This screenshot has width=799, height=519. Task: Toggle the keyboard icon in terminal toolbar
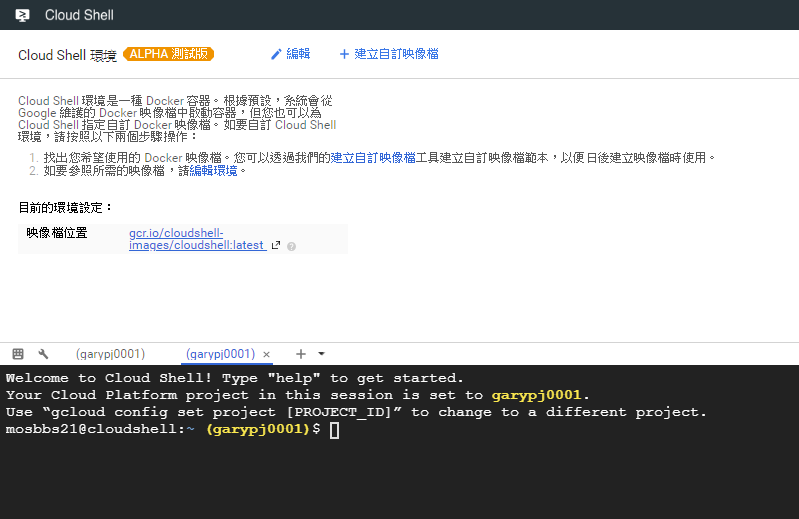[18, 354]
